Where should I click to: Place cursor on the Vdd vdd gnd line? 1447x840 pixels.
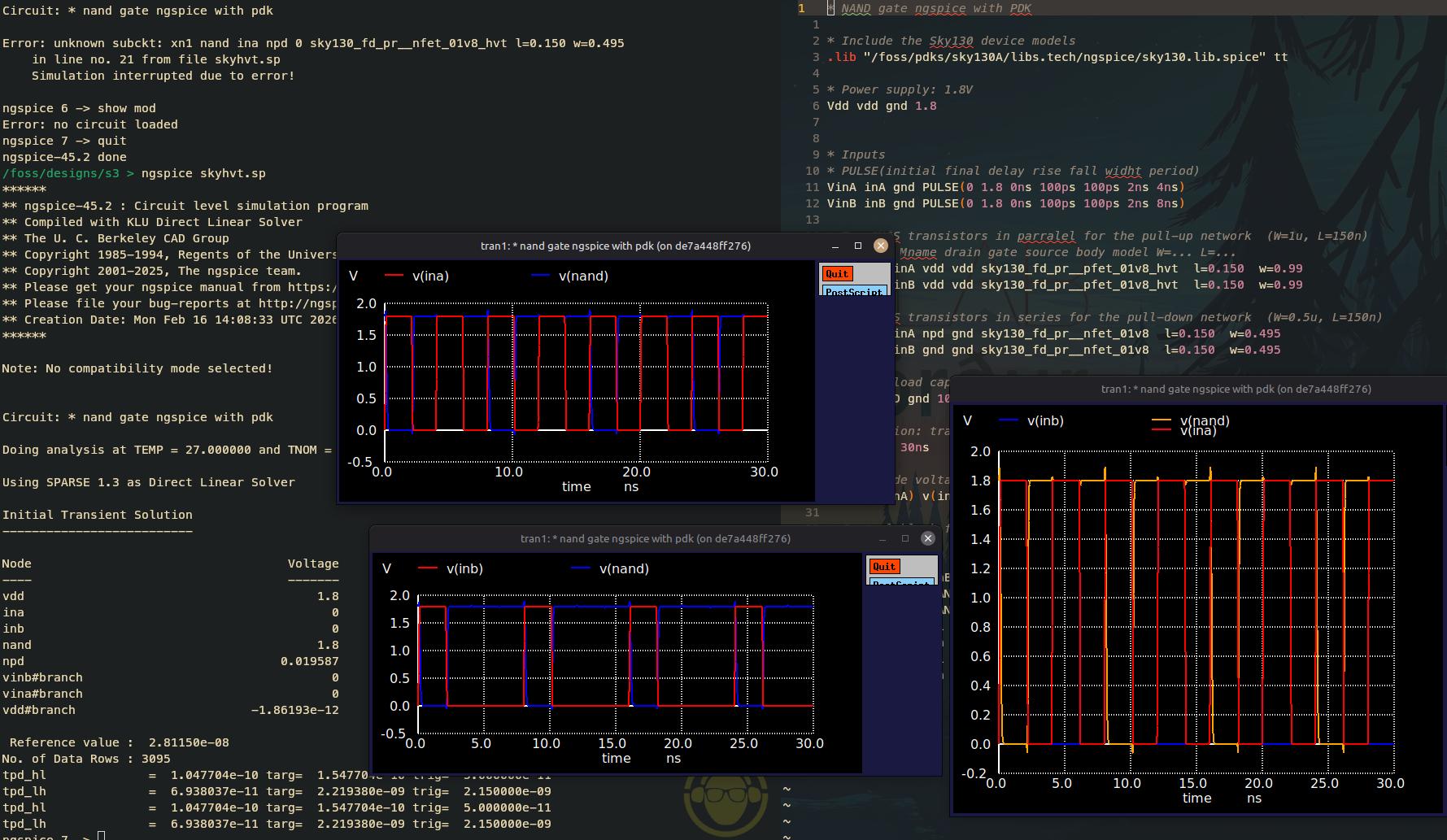coord(881,106)
